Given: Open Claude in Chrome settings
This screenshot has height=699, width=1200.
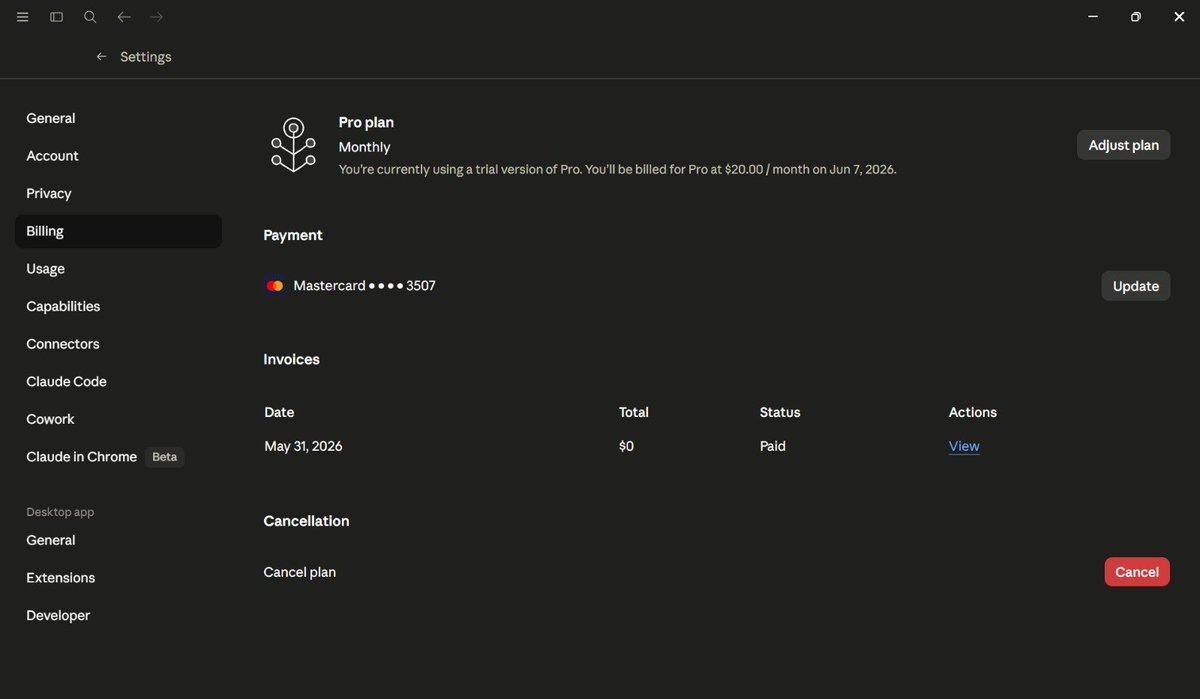Looking at the screenshot, I should (x=82, y=457).
